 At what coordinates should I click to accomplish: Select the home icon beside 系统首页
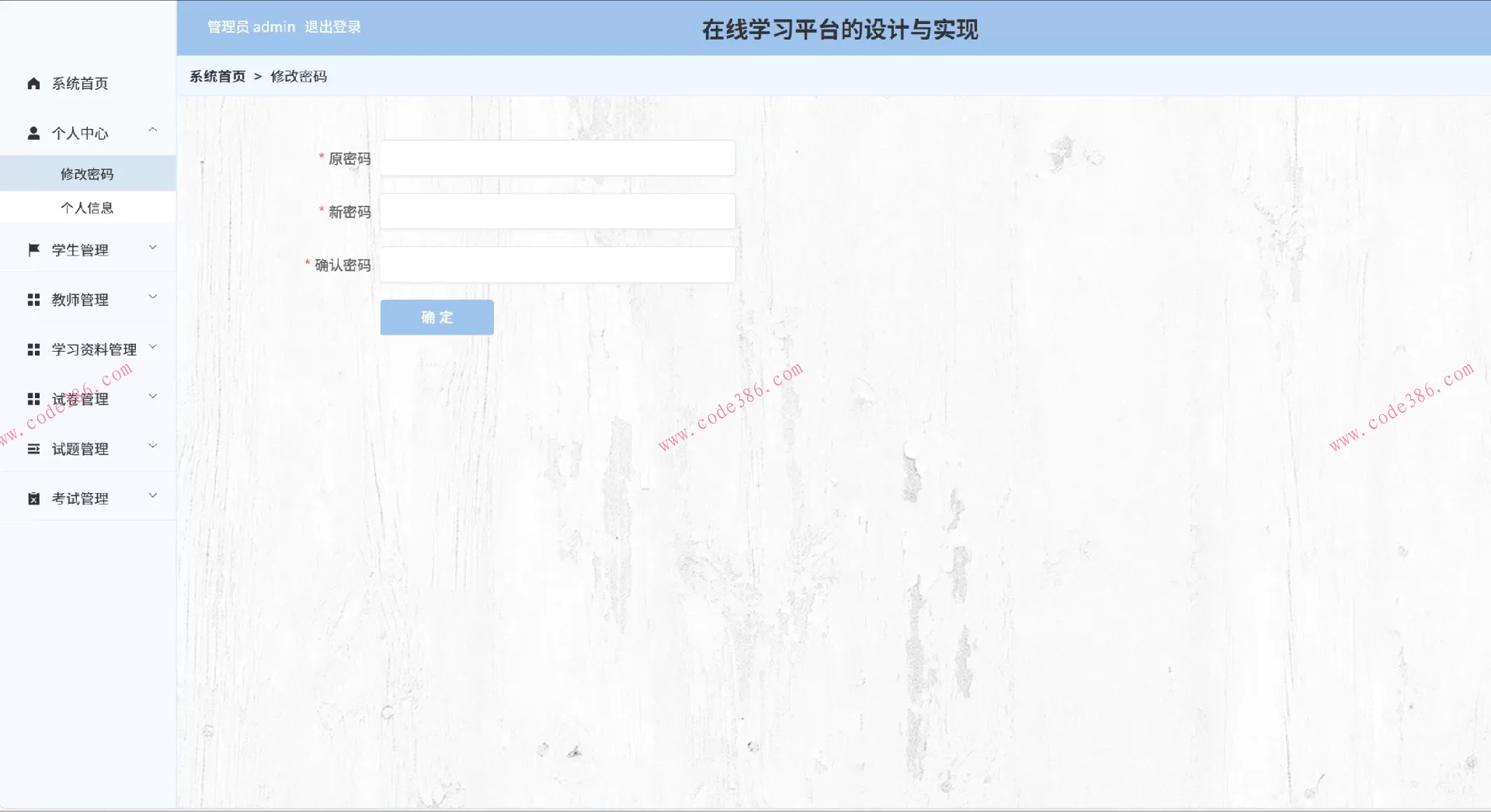click(33, 83)
